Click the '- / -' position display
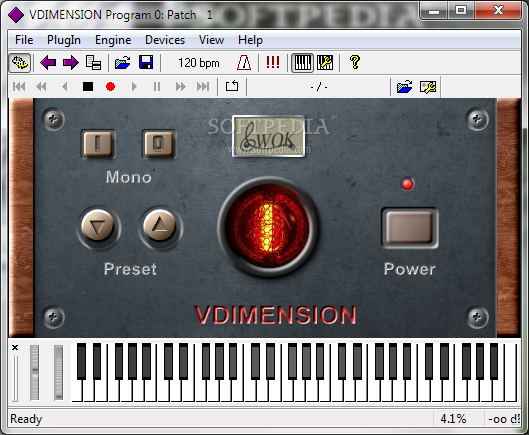Image resolution: width=529 pixels, height=435 pixels. (x=319, y=87)
